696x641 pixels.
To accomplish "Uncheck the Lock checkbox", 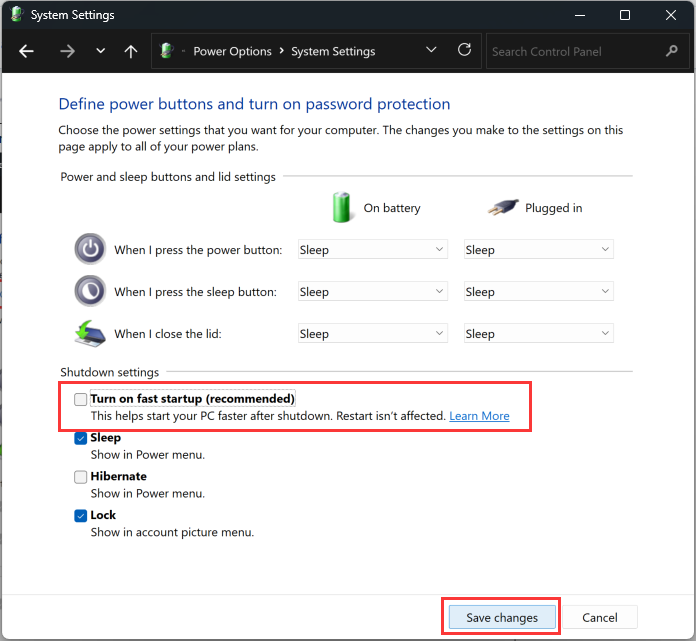I will coord(80,516).
